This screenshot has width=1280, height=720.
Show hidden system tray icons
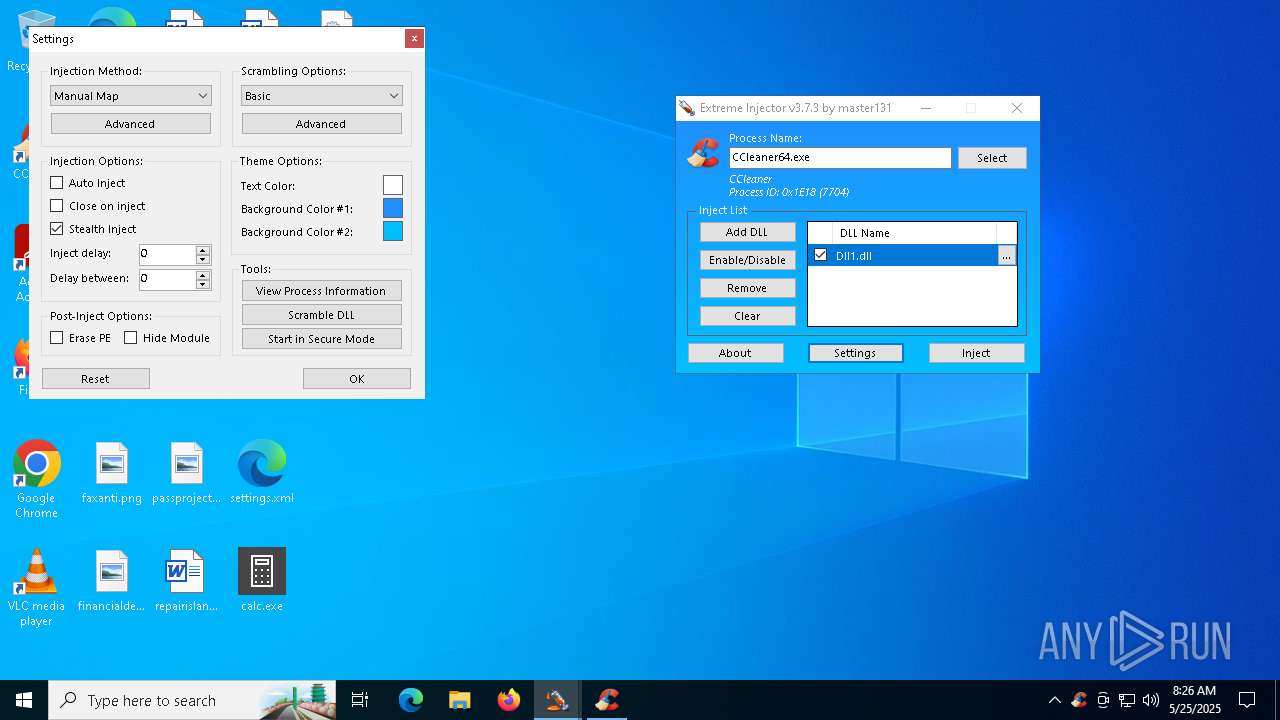(1054, 700)
